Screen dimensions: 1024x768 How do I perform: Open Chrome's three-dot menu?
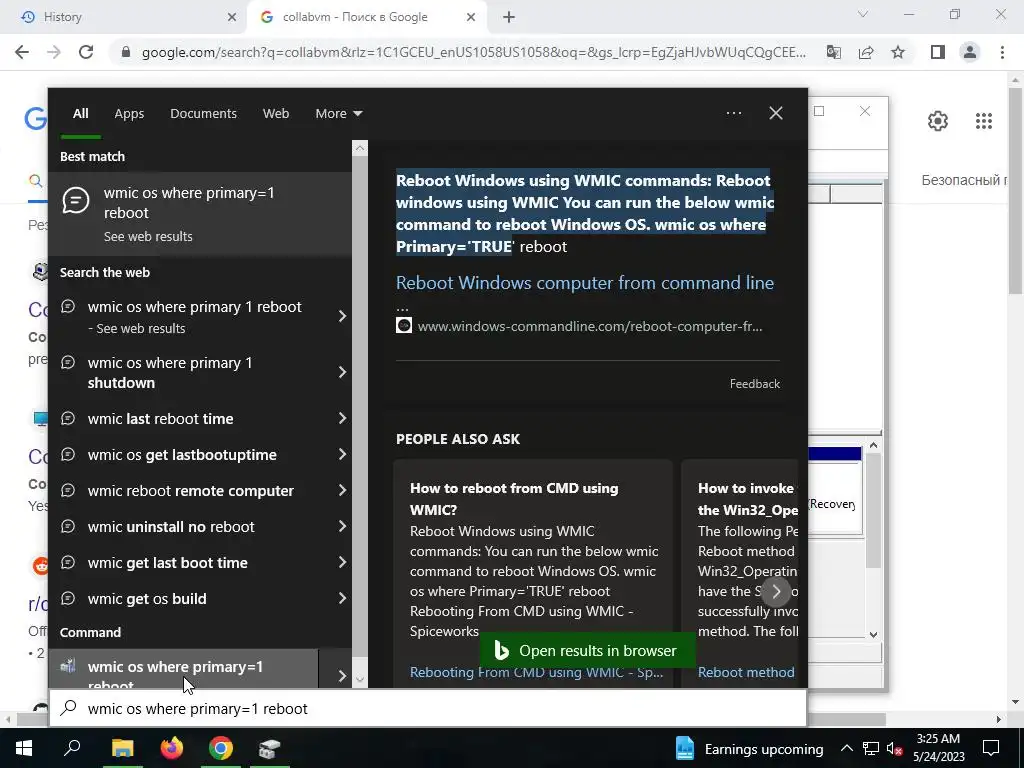click(1002, 52)
